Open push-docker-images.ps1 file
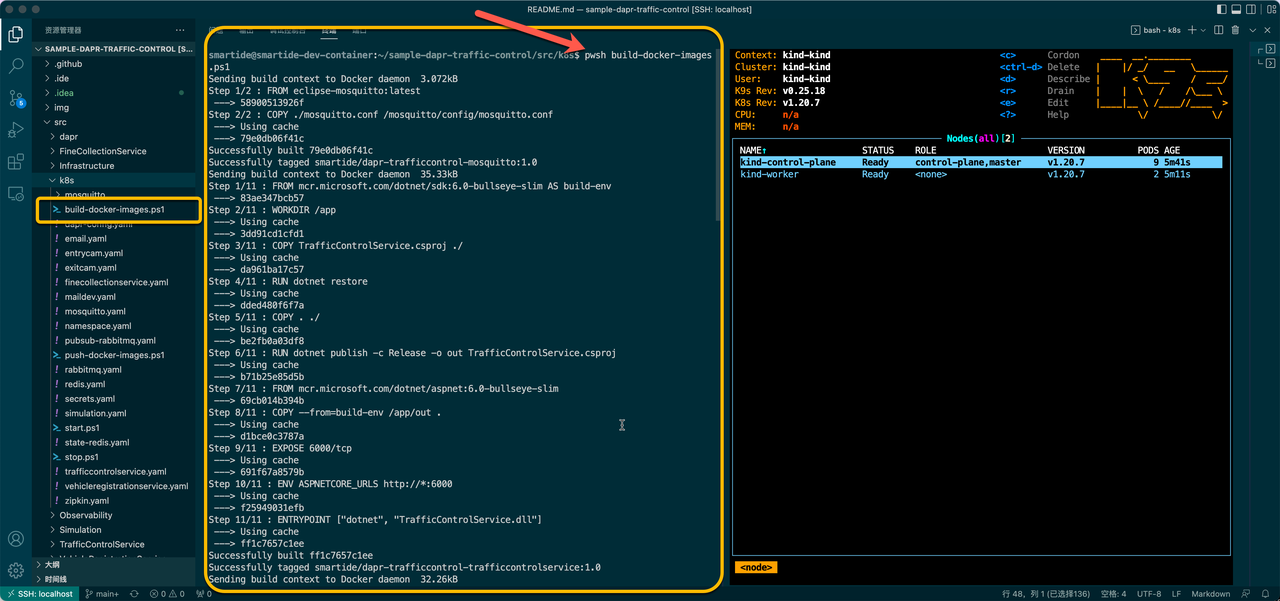The width and height of the screenshot is (1280, 601). pos(114,355)
